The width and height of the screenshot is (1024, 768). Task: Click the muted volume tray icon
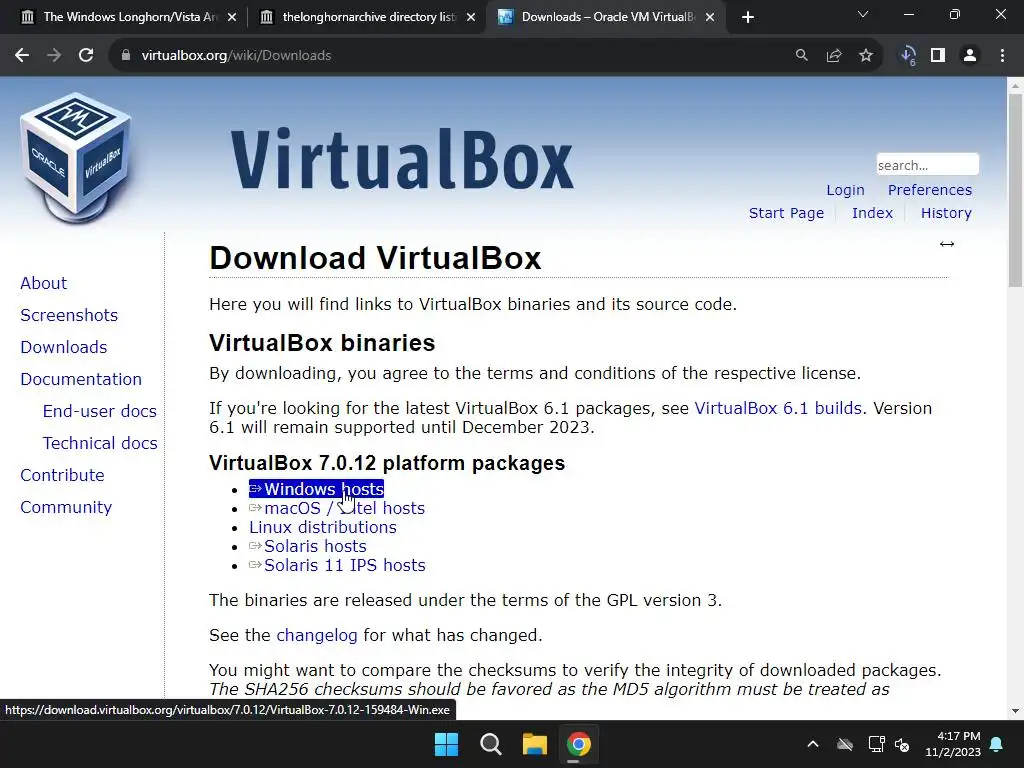902,744
